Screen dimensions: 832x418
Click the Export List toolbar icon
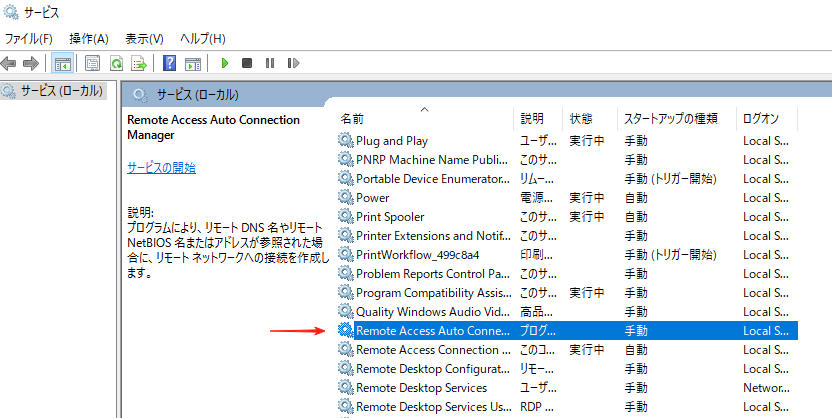click(140, 64)
